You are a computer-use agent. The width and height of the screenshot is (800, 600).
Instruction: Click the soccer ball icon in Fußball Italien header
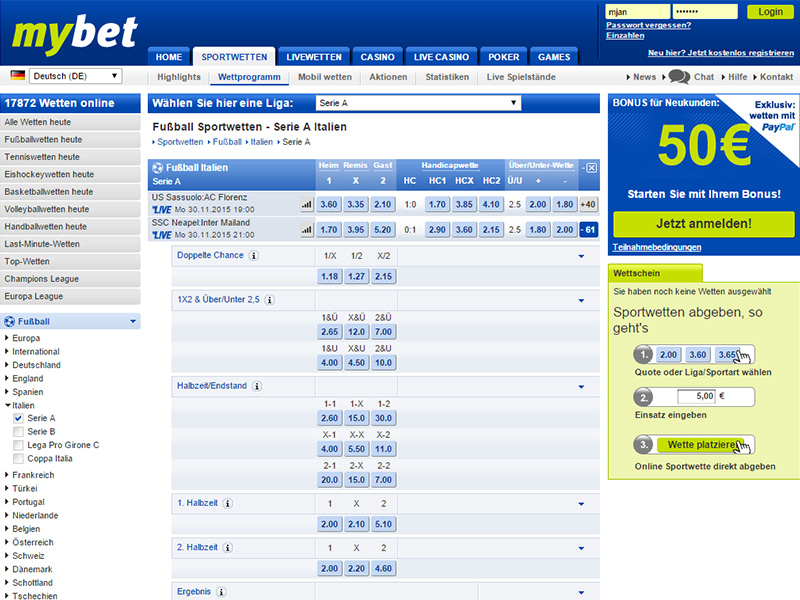click(158, 167)
